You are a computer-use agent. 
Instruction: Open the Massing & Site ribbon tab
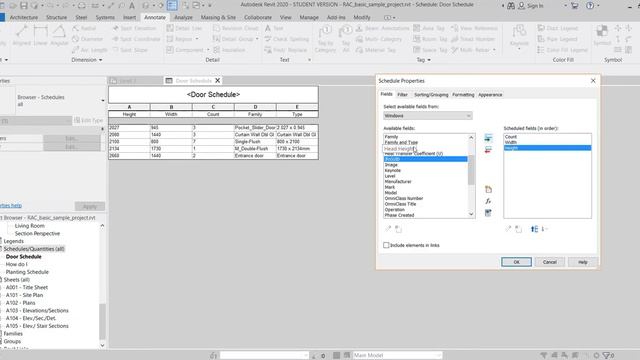[218, 18]
